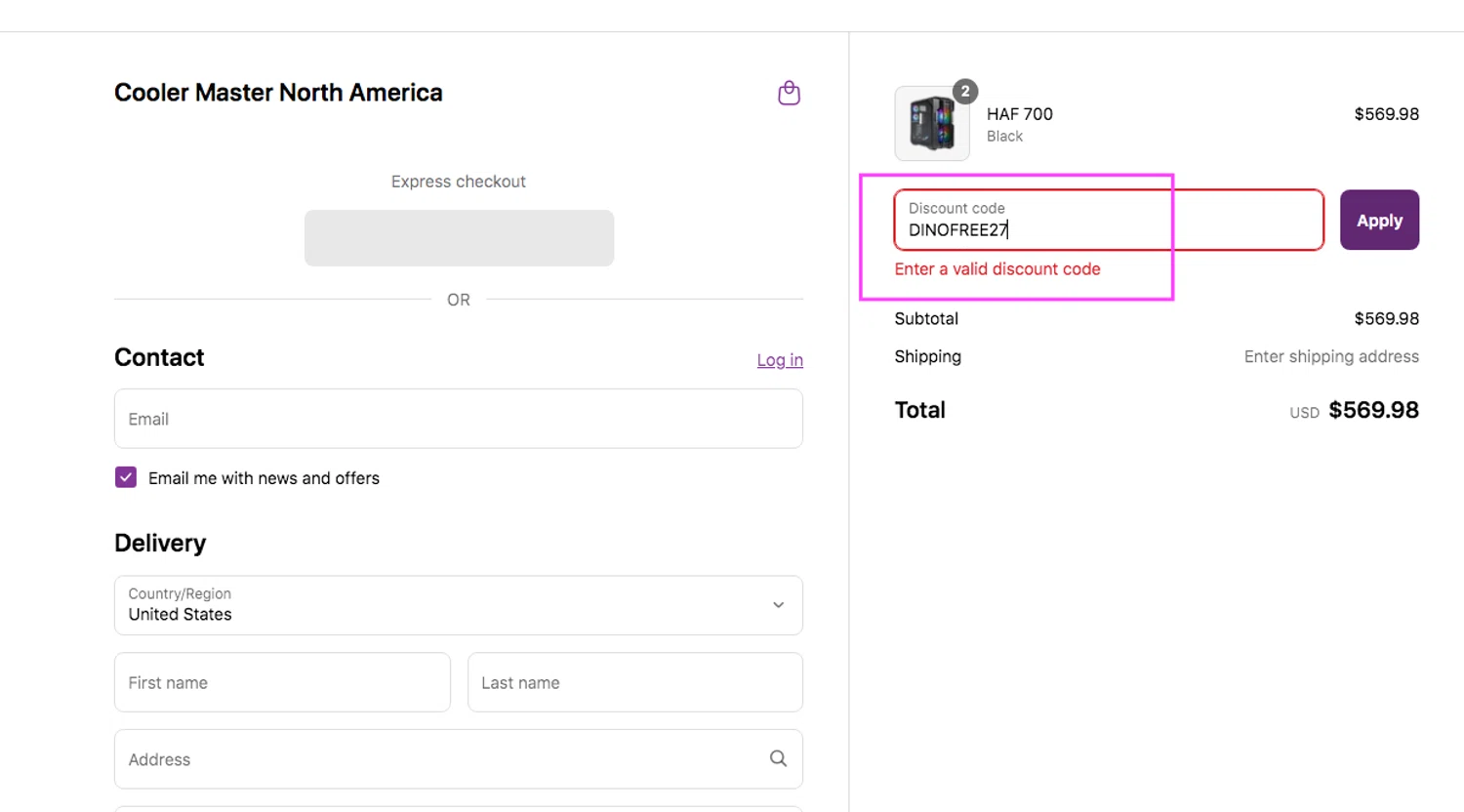The height and width of the screenshot is (812, 1464).
Task: Open the shopping bag cart icon
Action: click(x=789, y=93)
